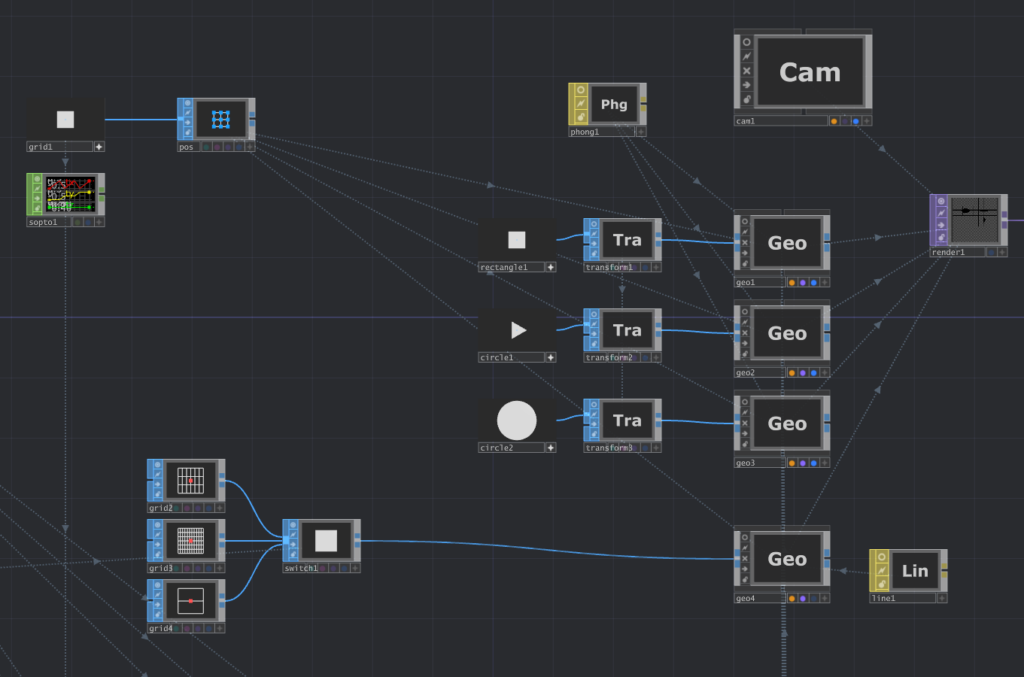Toggle the viewer flag on phong1 material
1024x677 pixels.
click(x=579, y=90)
